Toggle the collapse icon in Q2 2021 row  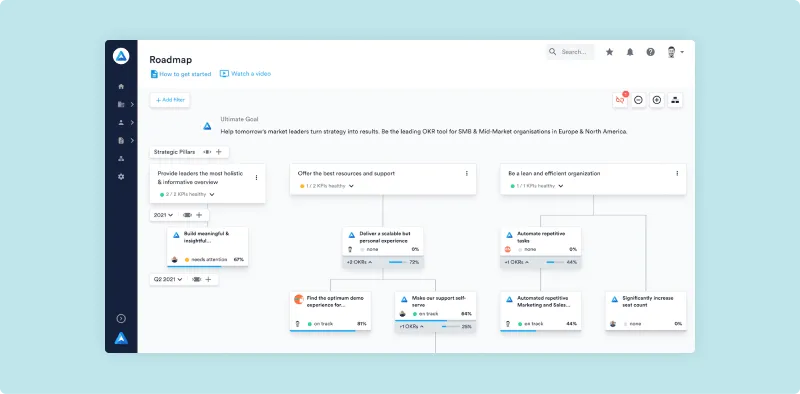click(x=196, y=280)
